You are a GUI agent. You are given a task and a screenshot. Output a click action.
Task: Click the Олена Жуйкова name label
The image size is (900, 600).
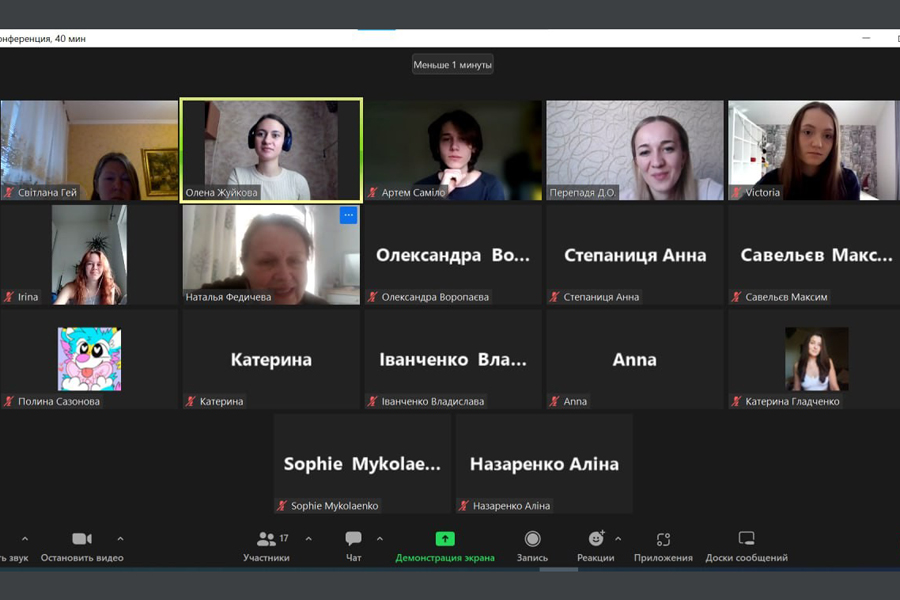coord(222,193)
